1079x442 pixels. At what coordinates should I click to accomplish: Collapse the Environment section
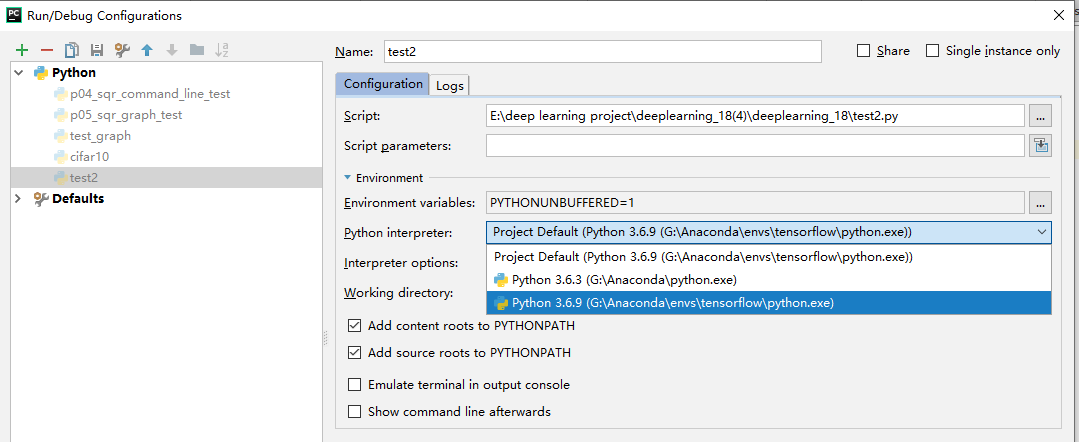point(348,178)
